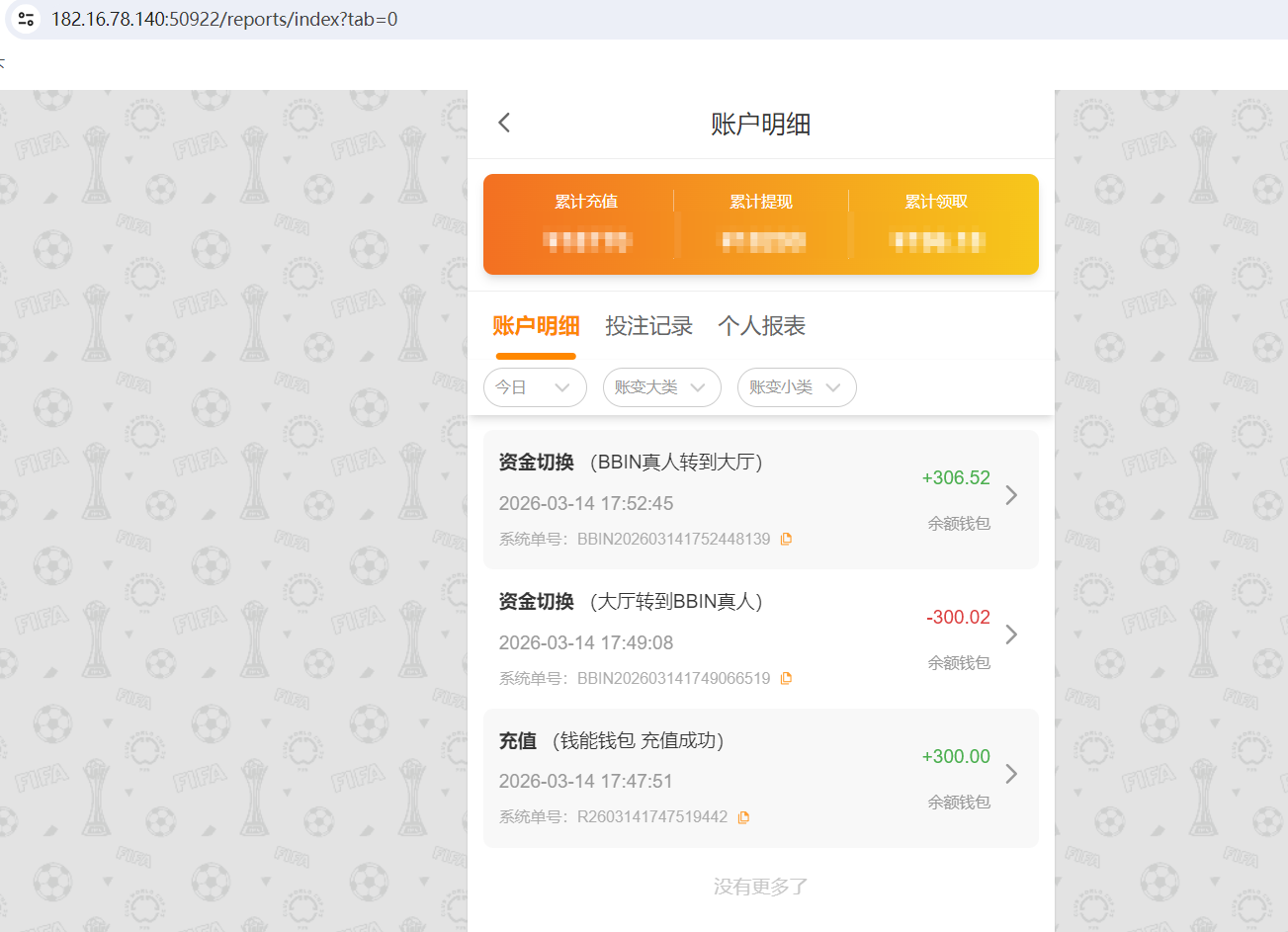This screenshot has height=932, width=1288.
Task: Expand the -300.02 fund switch record
Action: 1010,635
